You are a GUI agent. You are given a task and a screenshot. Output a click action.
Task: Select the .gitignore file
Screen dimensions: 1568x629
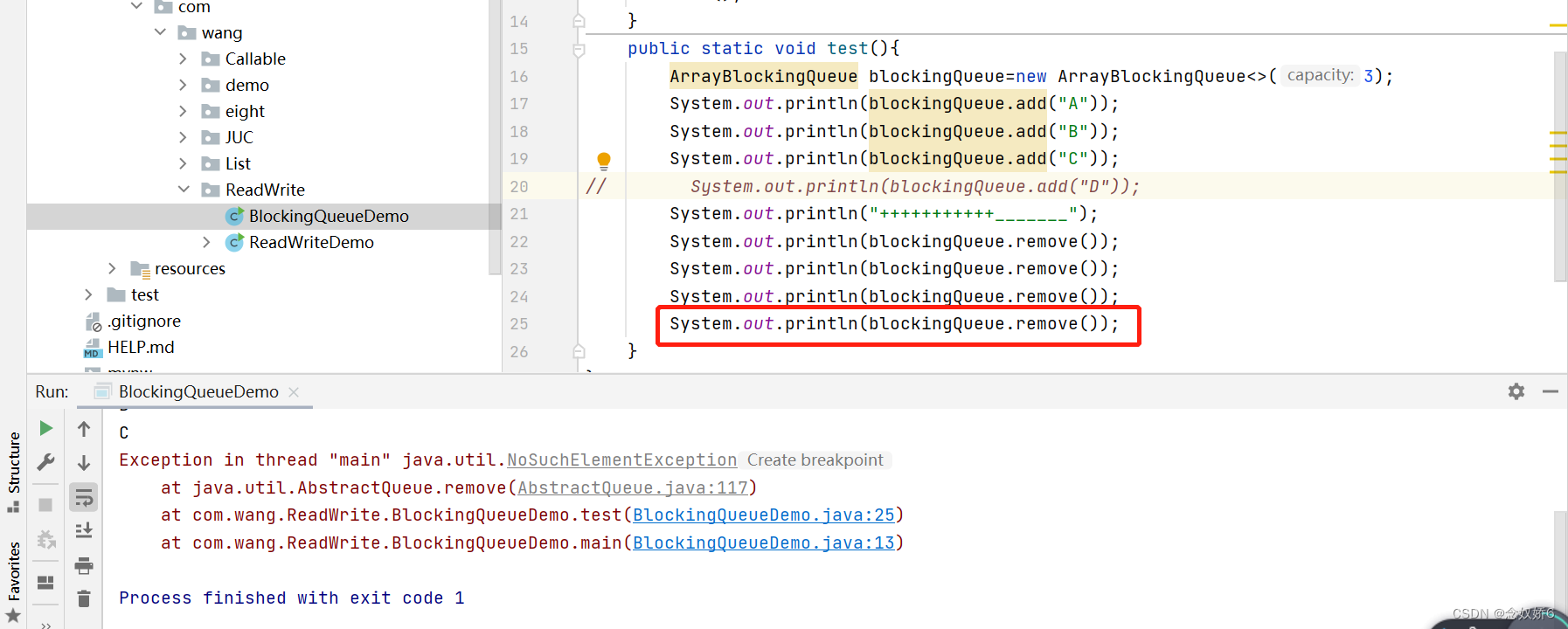pos(144,321)
